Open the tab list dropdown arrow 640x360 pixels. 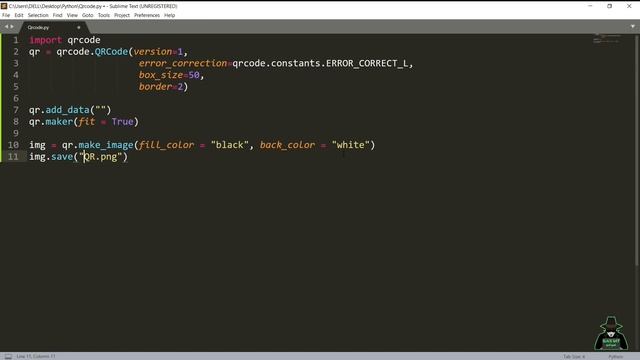click(633, 27)
